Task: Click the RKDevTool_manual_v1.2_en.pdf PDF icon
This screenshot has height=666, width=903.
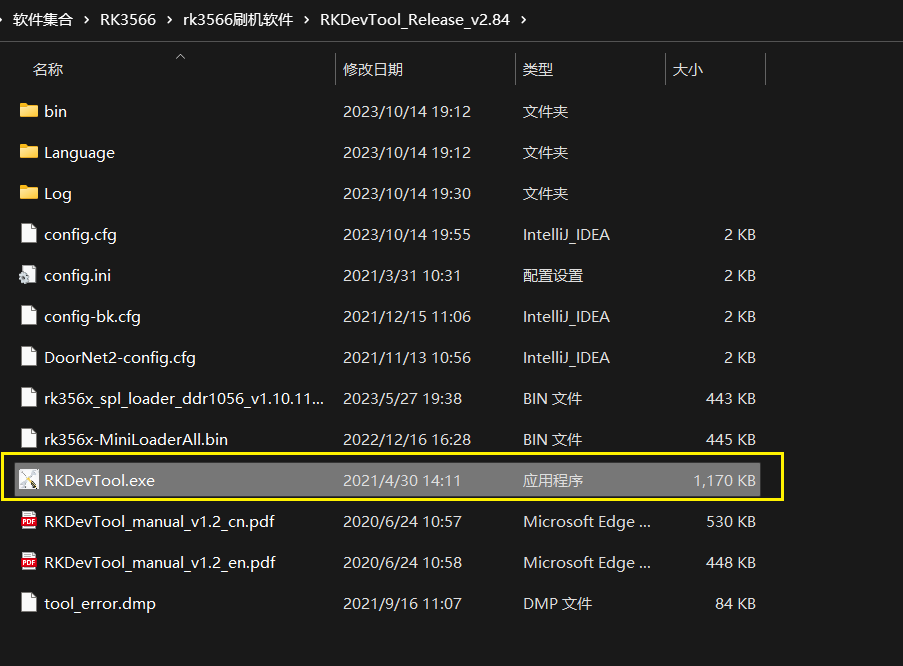Action: coord(29,561)
